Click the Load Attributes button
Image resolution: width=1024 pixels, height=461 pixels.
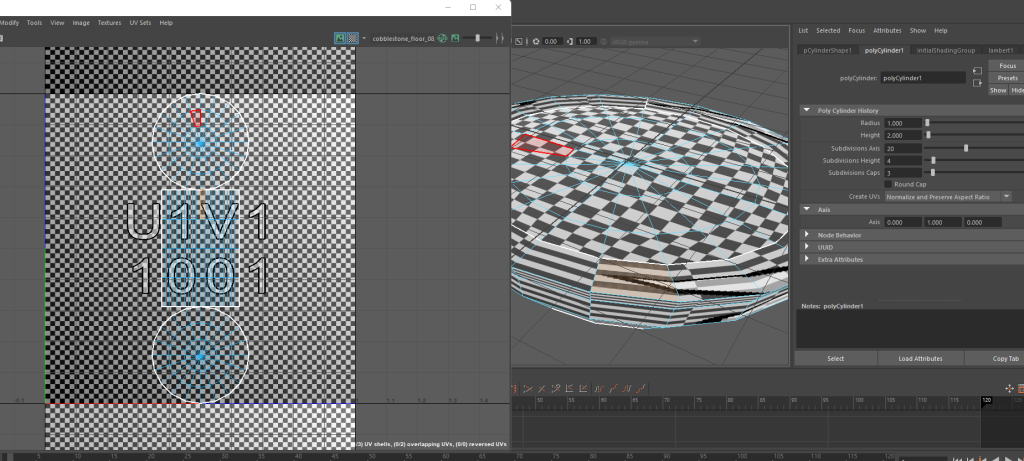pos(921,358)
